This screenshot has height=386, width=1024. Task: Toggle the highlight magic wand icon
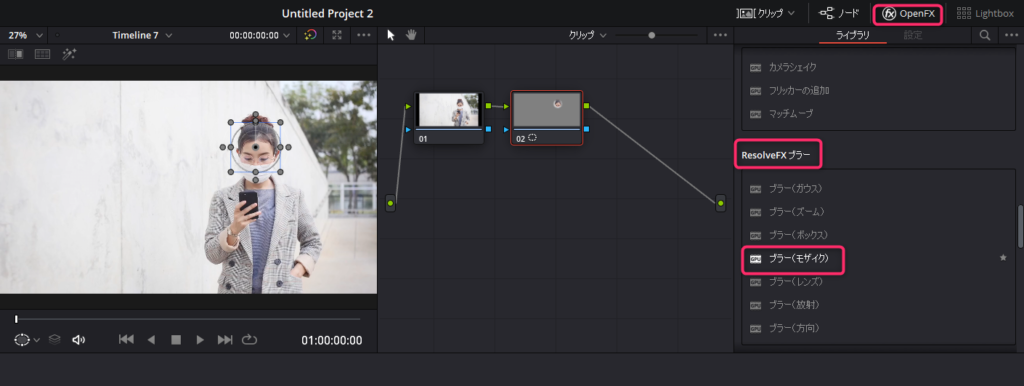pos(69,54)
